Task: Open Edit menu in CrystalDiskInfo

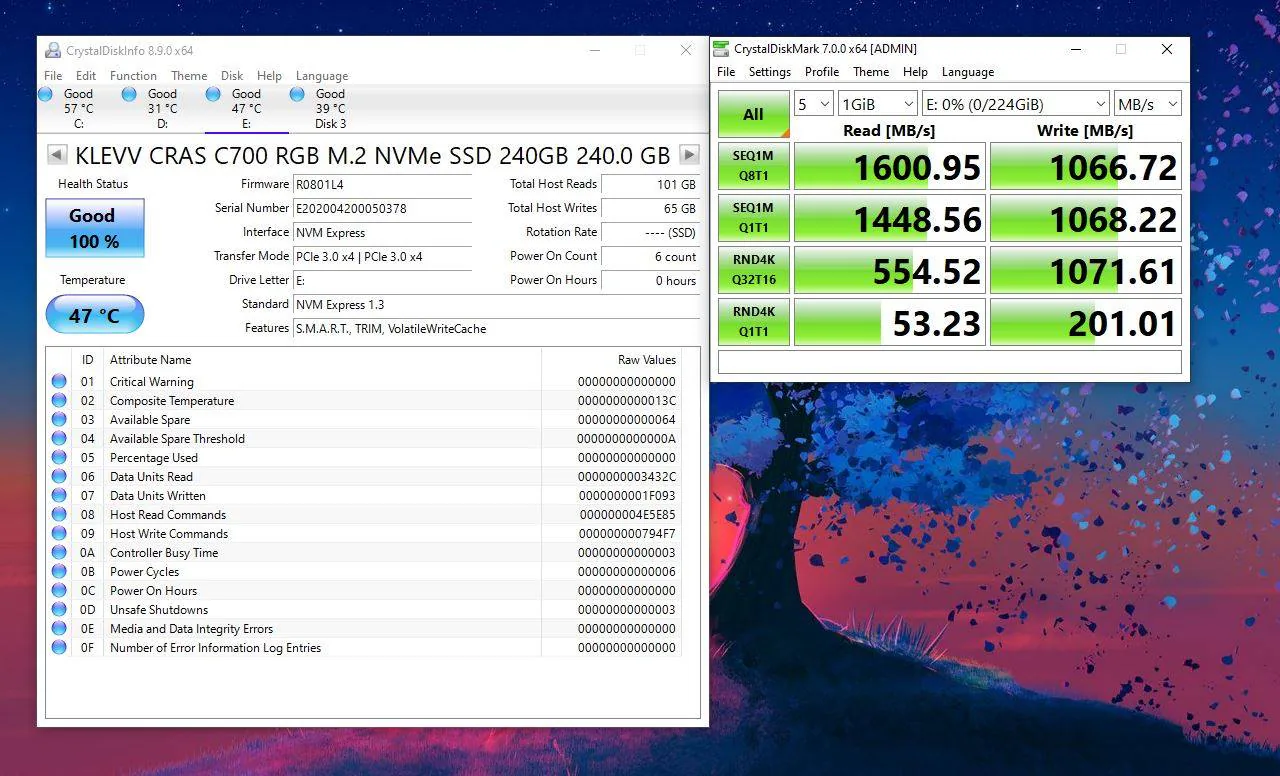Action: point(86,75)
